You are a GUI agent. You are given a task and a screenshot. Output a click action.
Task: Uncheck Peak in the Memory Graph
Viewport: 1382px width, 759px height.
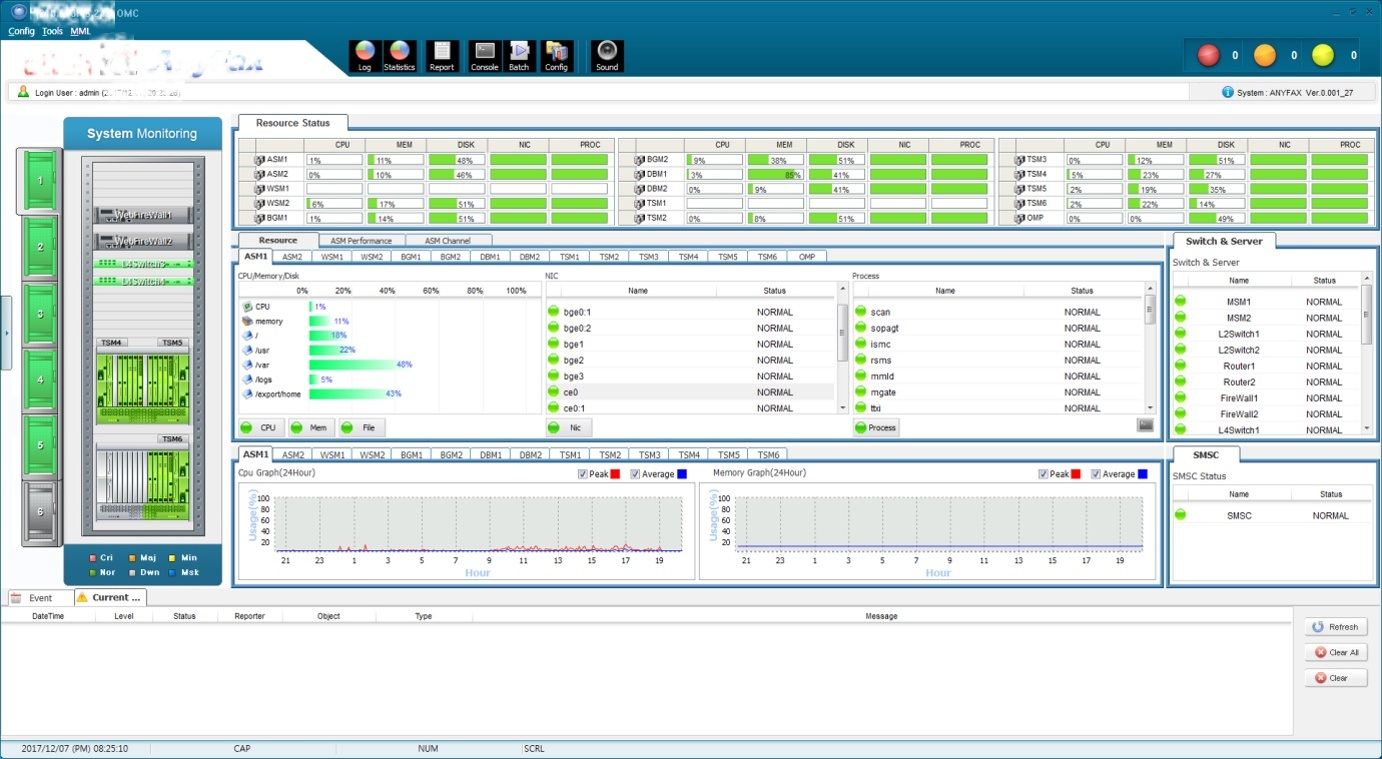[1044, 474]
